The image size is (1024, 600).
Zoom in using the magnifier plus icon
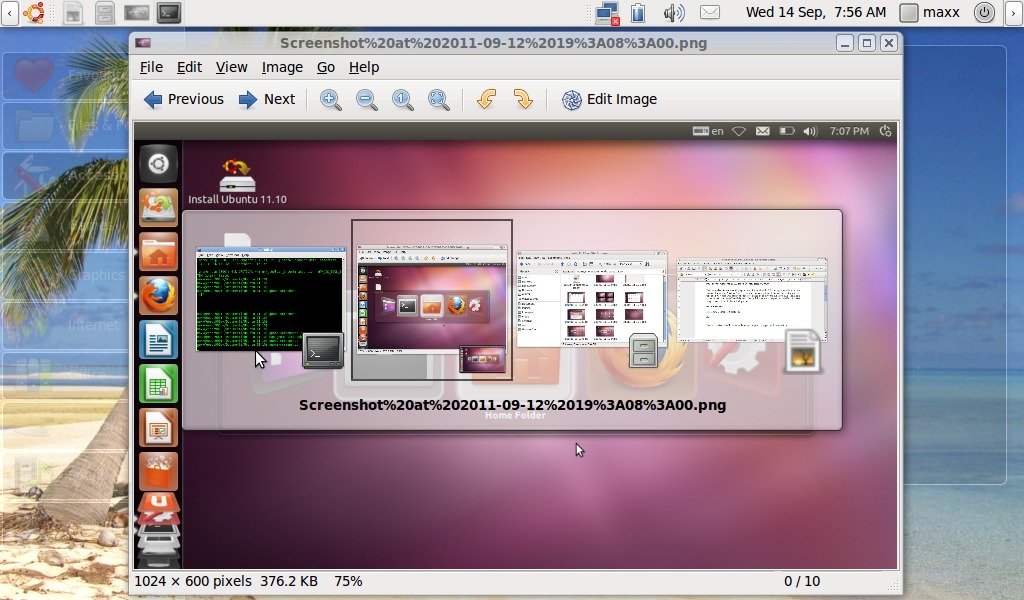(330, 99)
